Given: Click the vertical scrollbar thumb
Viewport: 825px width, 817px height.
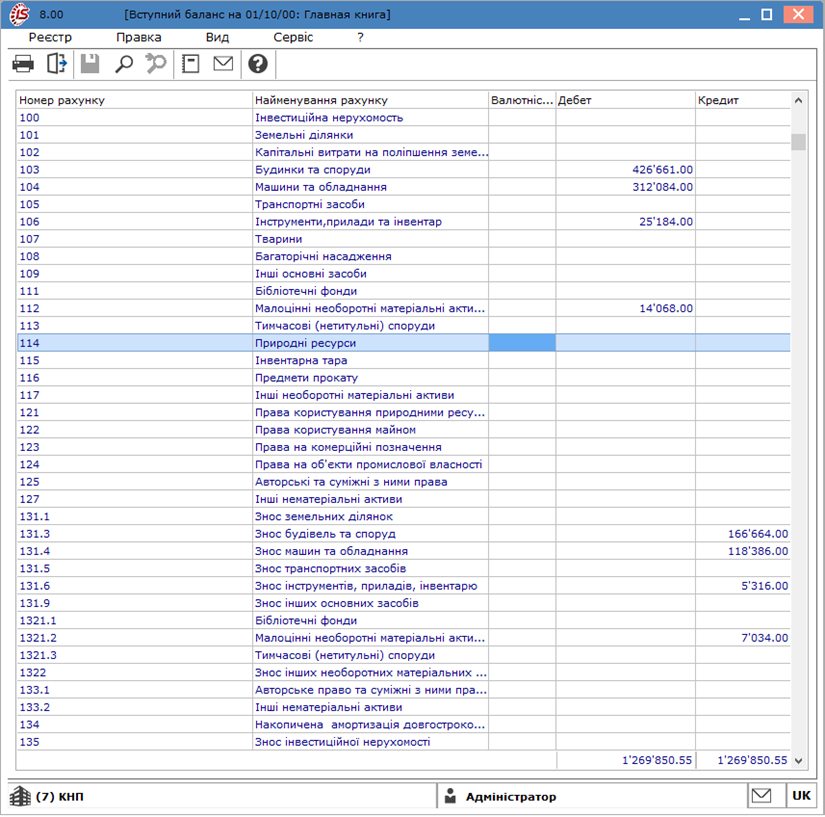Looking at the screenshot, I should [x=798, y=142].
